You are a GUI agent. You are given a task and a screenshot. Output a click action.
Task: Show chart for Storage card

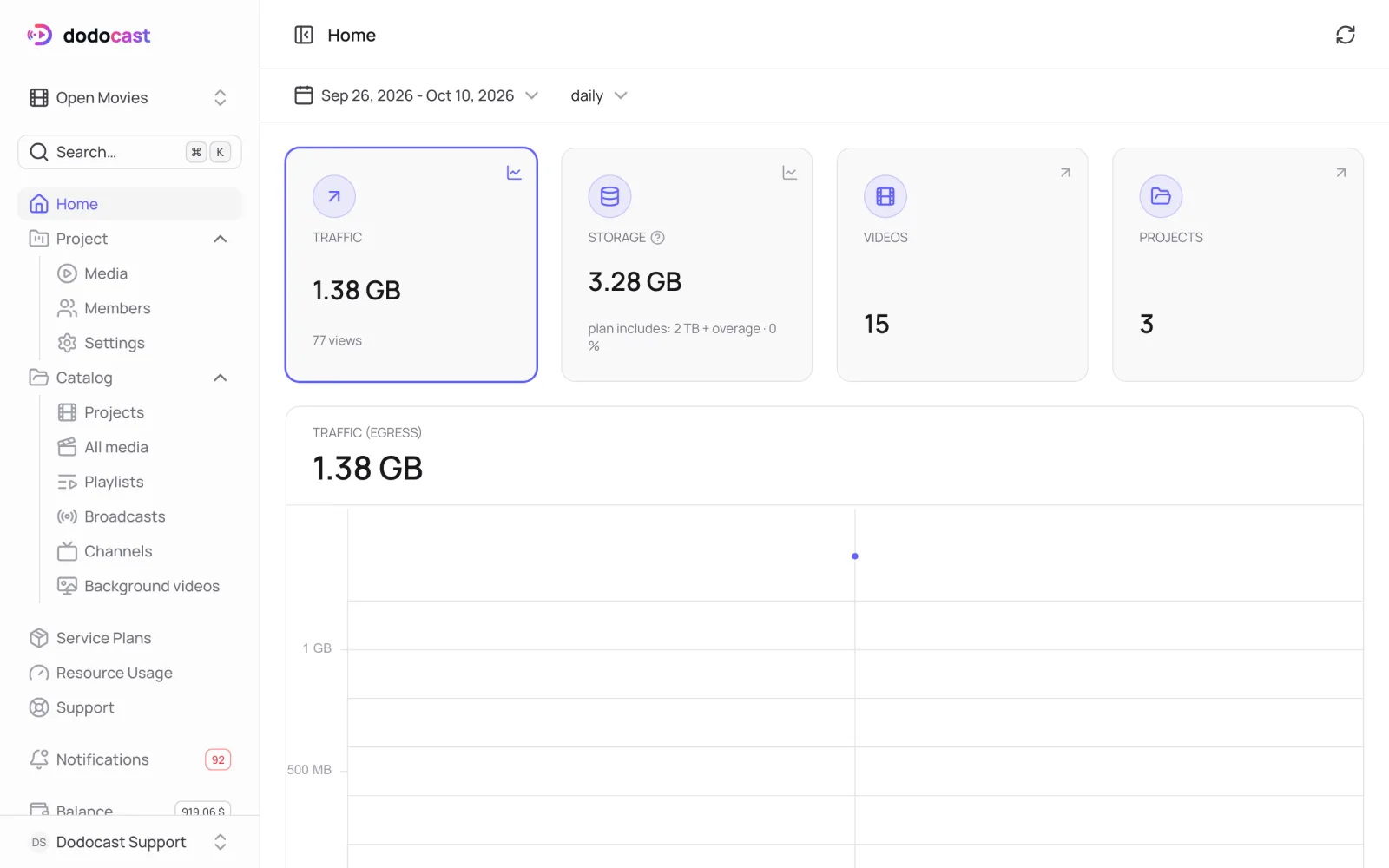coord(789,173)
